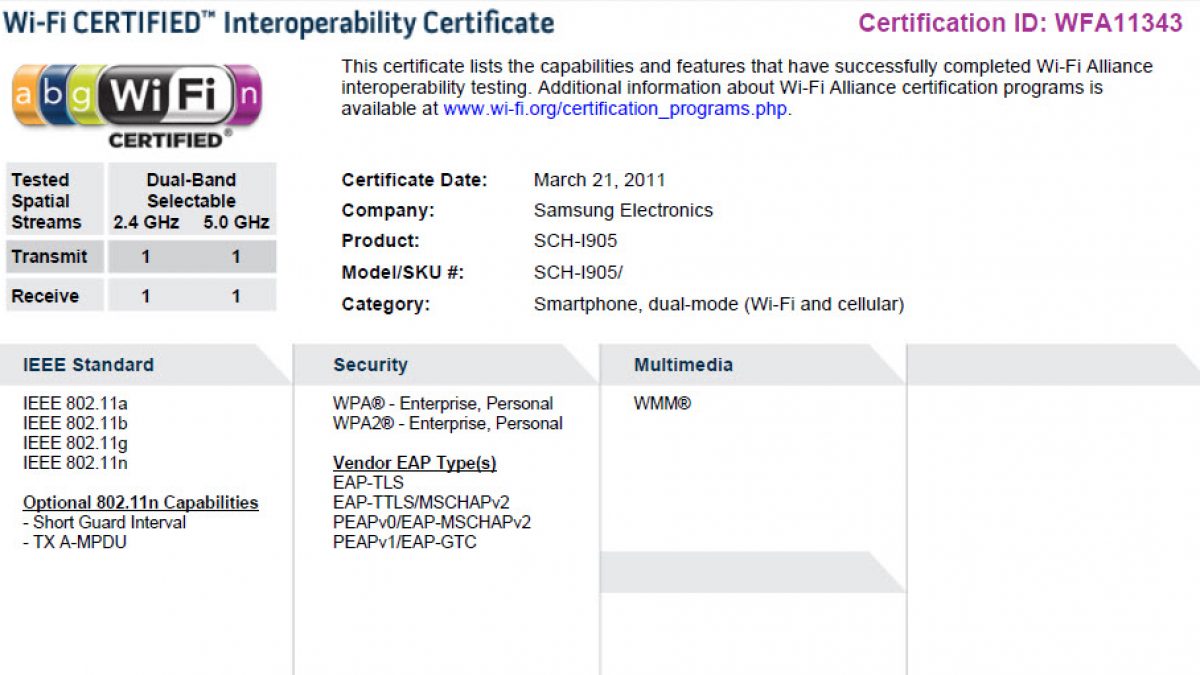Select the IEEE Standard column header
Viewport: 1200px width, 675px height.
[x=89, y=365]
